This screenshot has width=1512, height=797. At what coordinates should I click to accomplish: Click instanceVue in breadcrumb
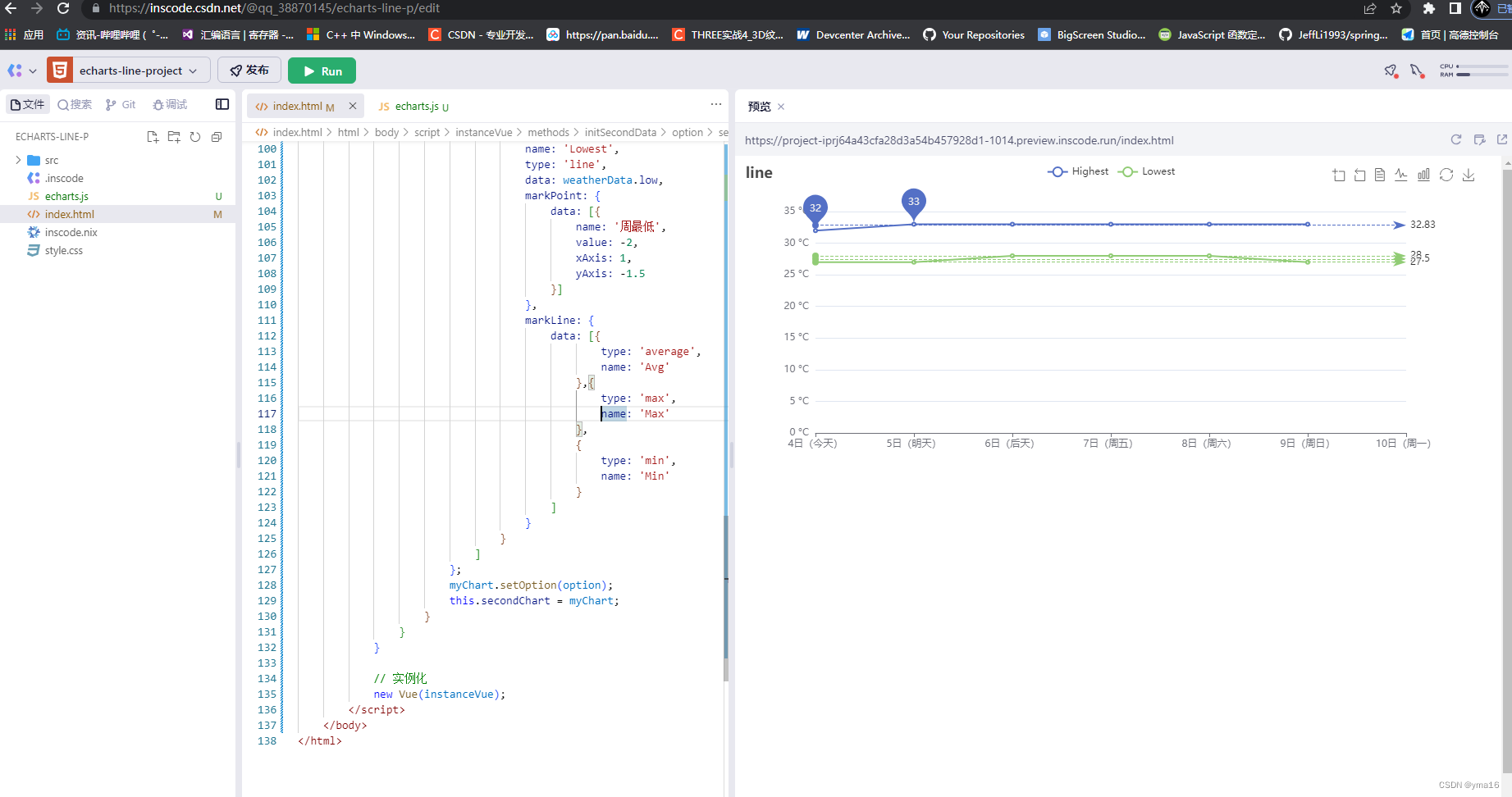tap(484, 132)
